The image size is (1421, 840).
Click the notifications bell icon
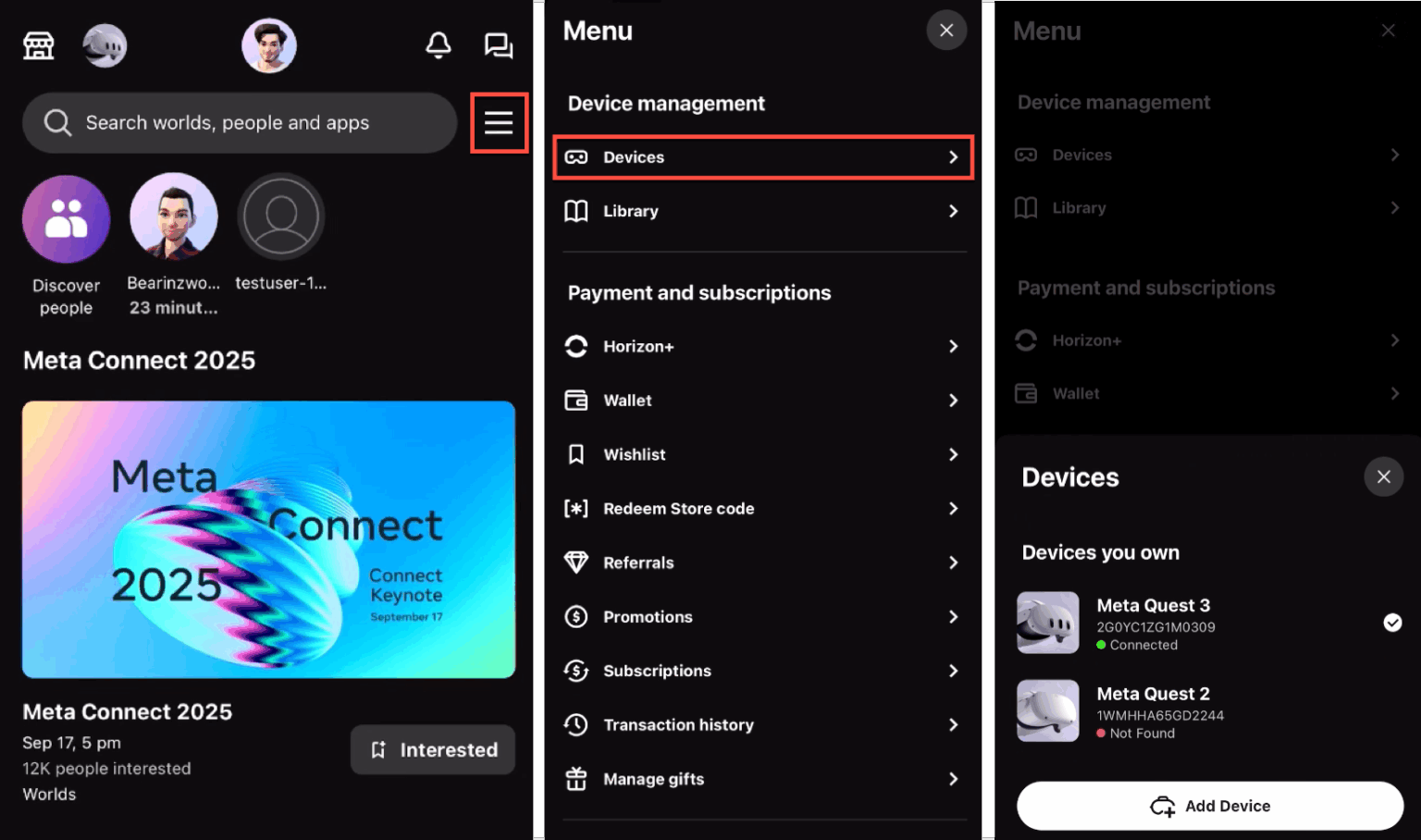click(x=439, y=44)
